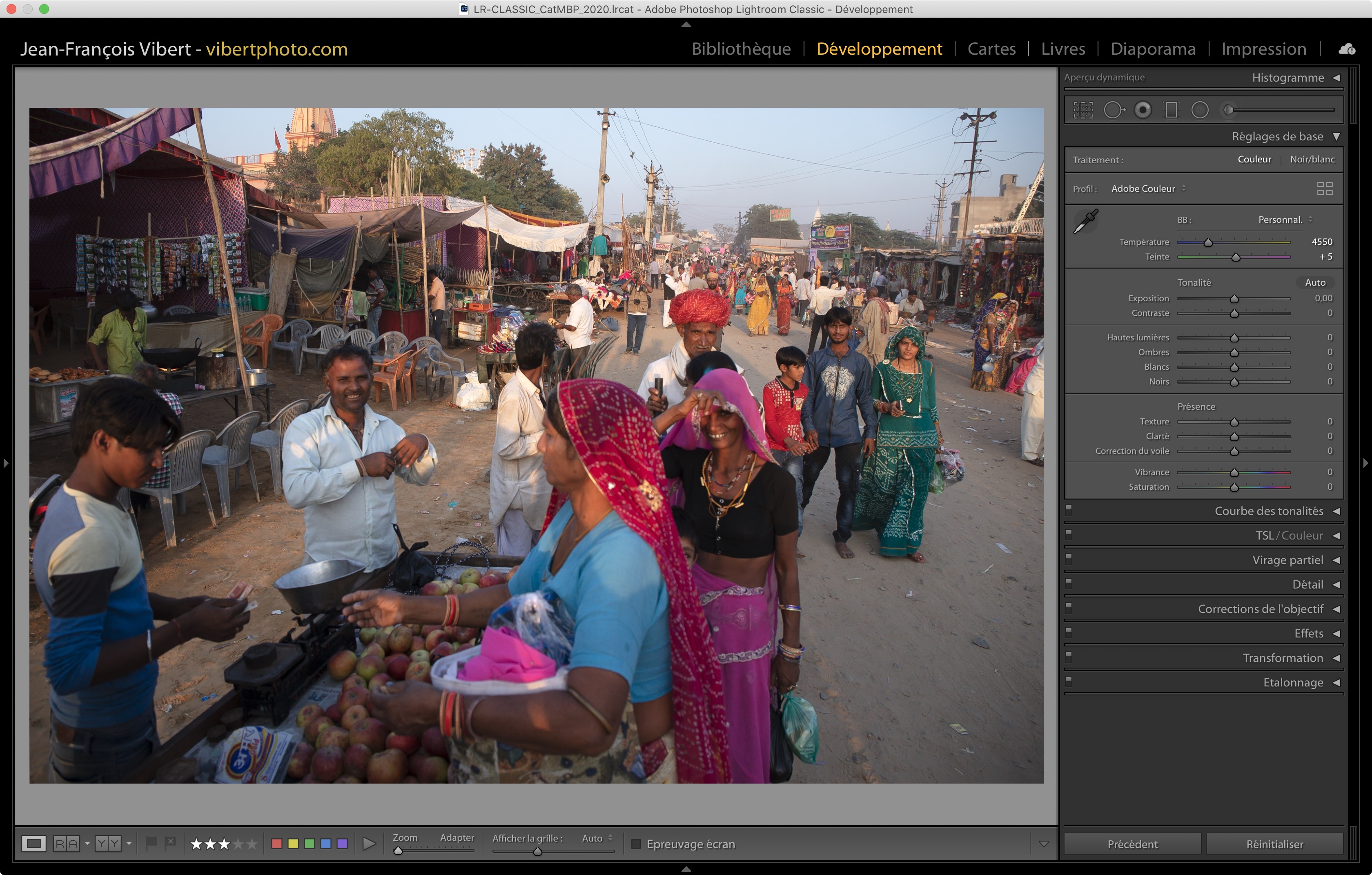
Task: Select the Crop Overlay tool
Action: tap(1082, 110)
